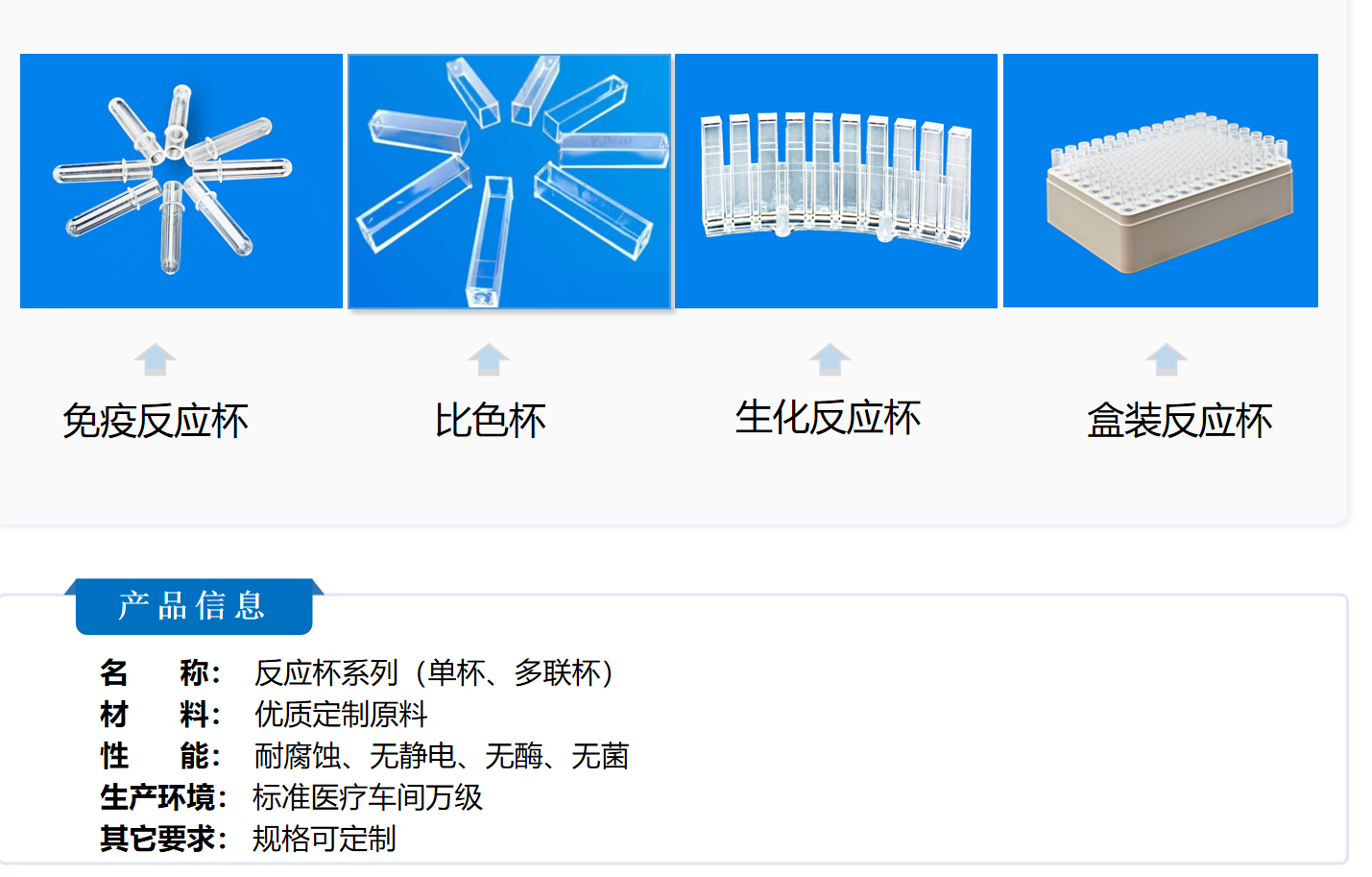The height and width of the screenshot is (877, 1372).
Task: Open the boxed reaction cups photo
Action: coord(1161,181)
